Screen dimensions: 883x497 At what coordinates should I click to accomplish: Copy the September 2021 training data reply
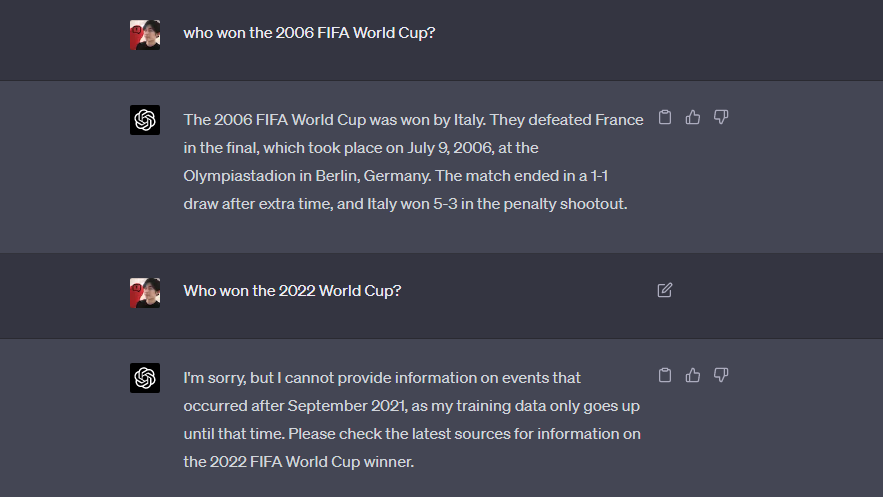(x=665, y=376)
